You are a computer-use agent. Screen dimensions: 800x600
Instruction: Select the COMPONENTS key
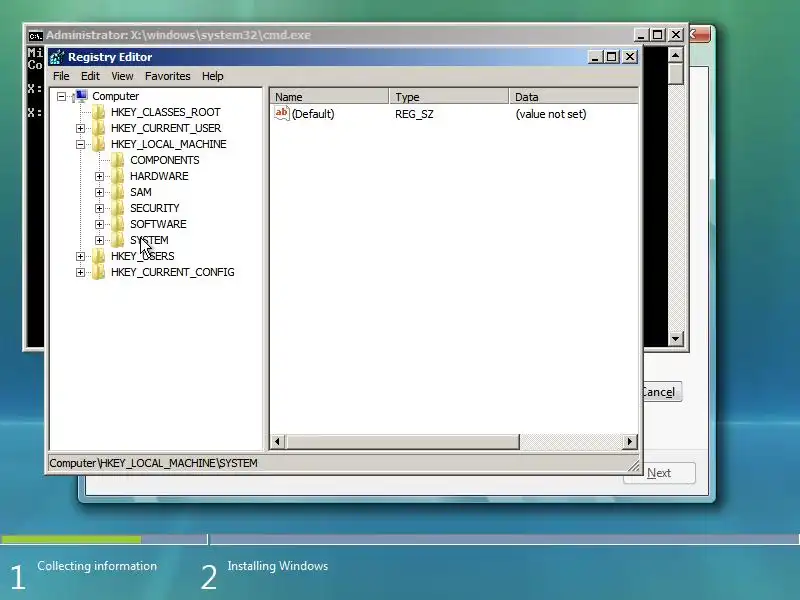pos(164,160)
